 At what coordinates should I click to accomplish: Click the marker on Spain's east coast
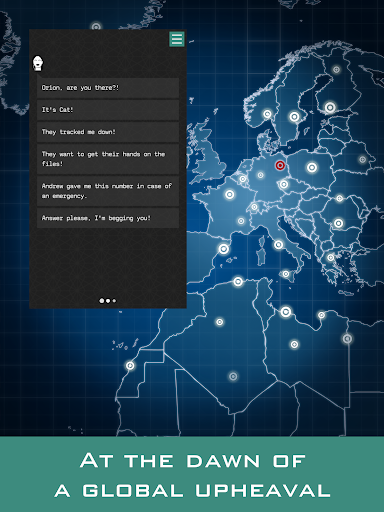click(x=224, y=249)
